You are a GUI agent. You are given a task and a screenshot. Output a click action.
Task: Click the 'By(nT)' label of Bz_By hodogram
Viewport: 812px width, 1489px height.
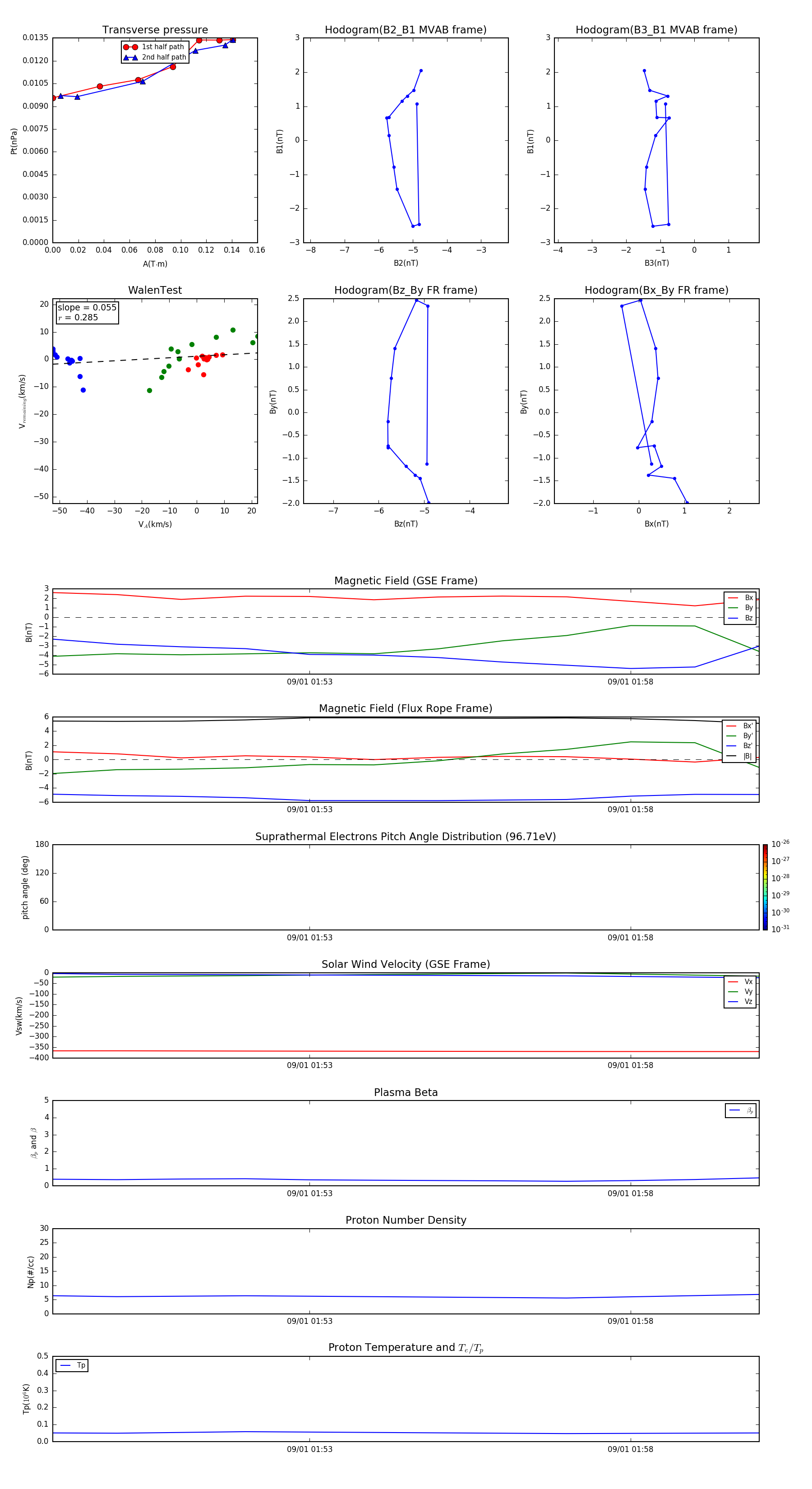[x=273, y=401]
